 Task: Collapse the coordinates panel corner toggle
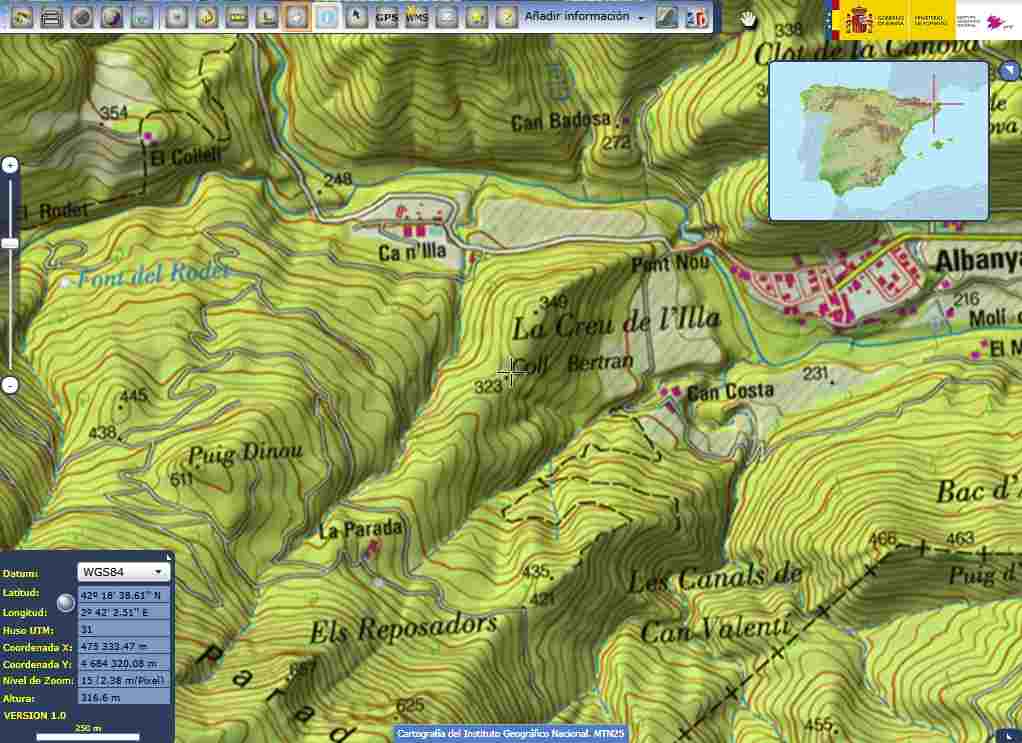pyautogui.click(x=169, y=557)
